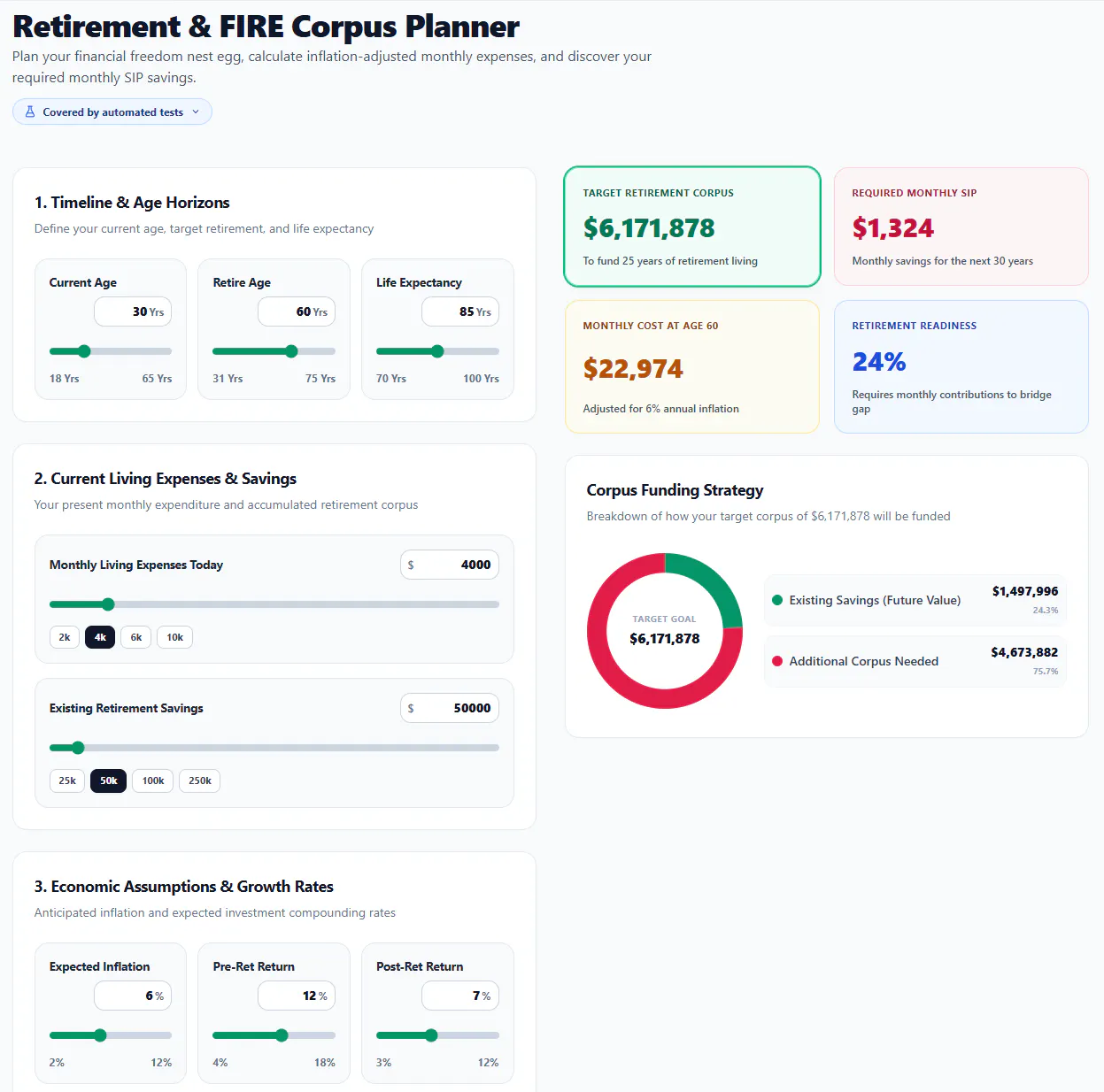Click the Monthly Cost at Age 60 card
The image size is (1104, 1092).
pyautogui.click(x=692, y=366)
